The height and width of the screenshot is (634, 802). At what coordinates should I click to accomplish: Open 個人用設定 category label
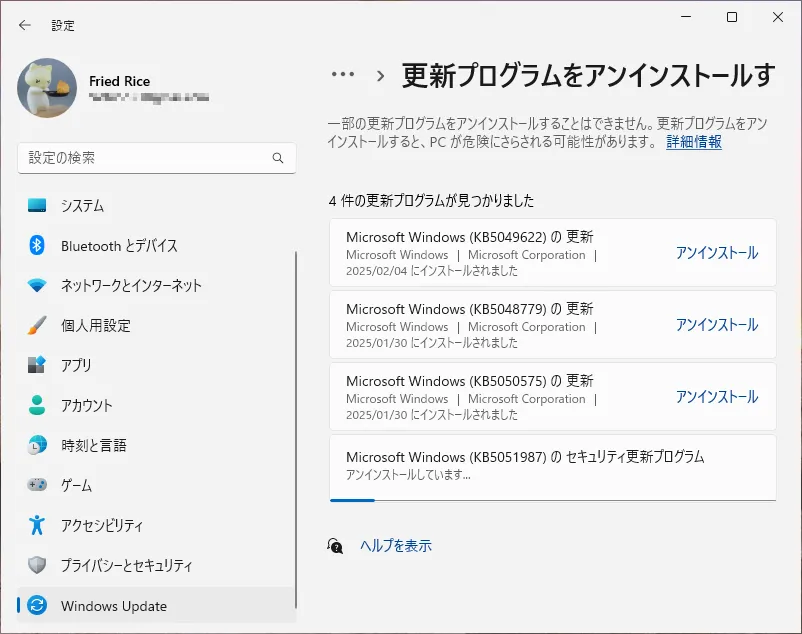pos(96,326)
